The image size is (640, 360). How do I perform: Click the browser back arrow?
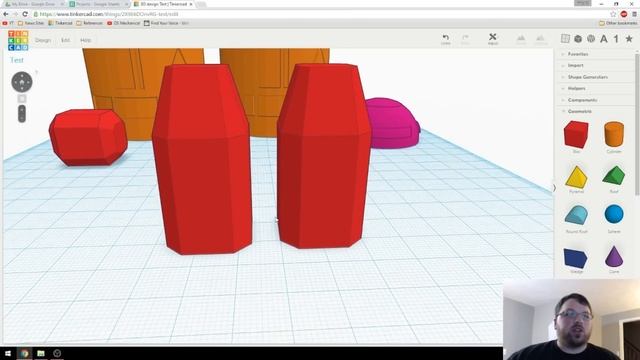point(6,14)
